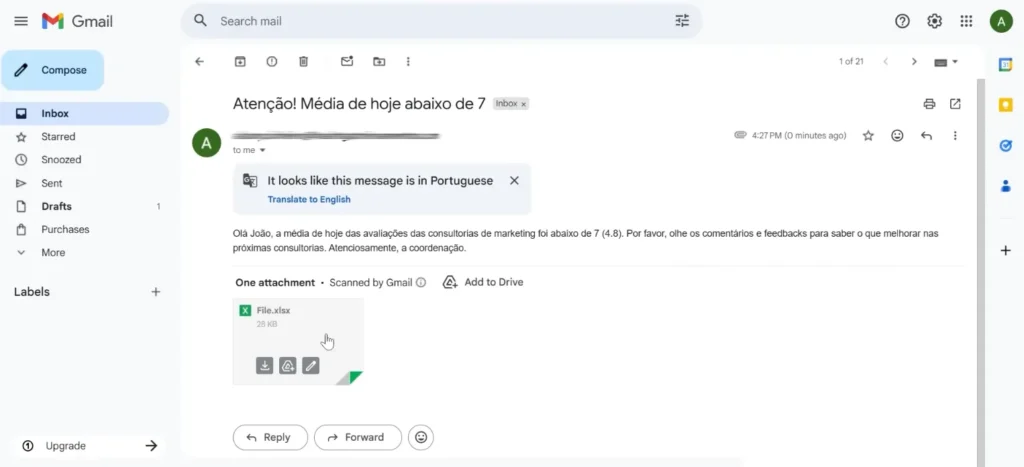This screenshot has height=467, width=1024.
Task: Click Add to Drive for all attachments
Action: click(483, 282)
